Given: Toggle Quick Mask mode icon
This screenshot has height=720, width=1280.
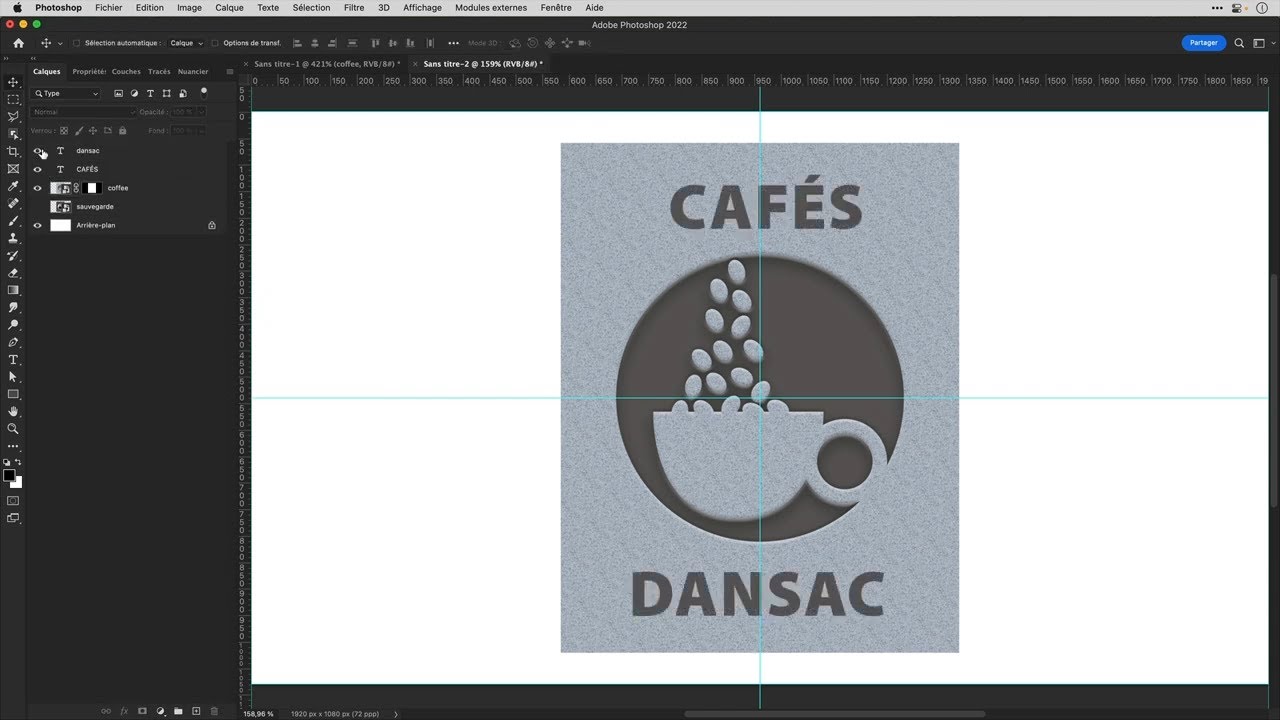Looking at the screenshot, I should pos(13,500).
